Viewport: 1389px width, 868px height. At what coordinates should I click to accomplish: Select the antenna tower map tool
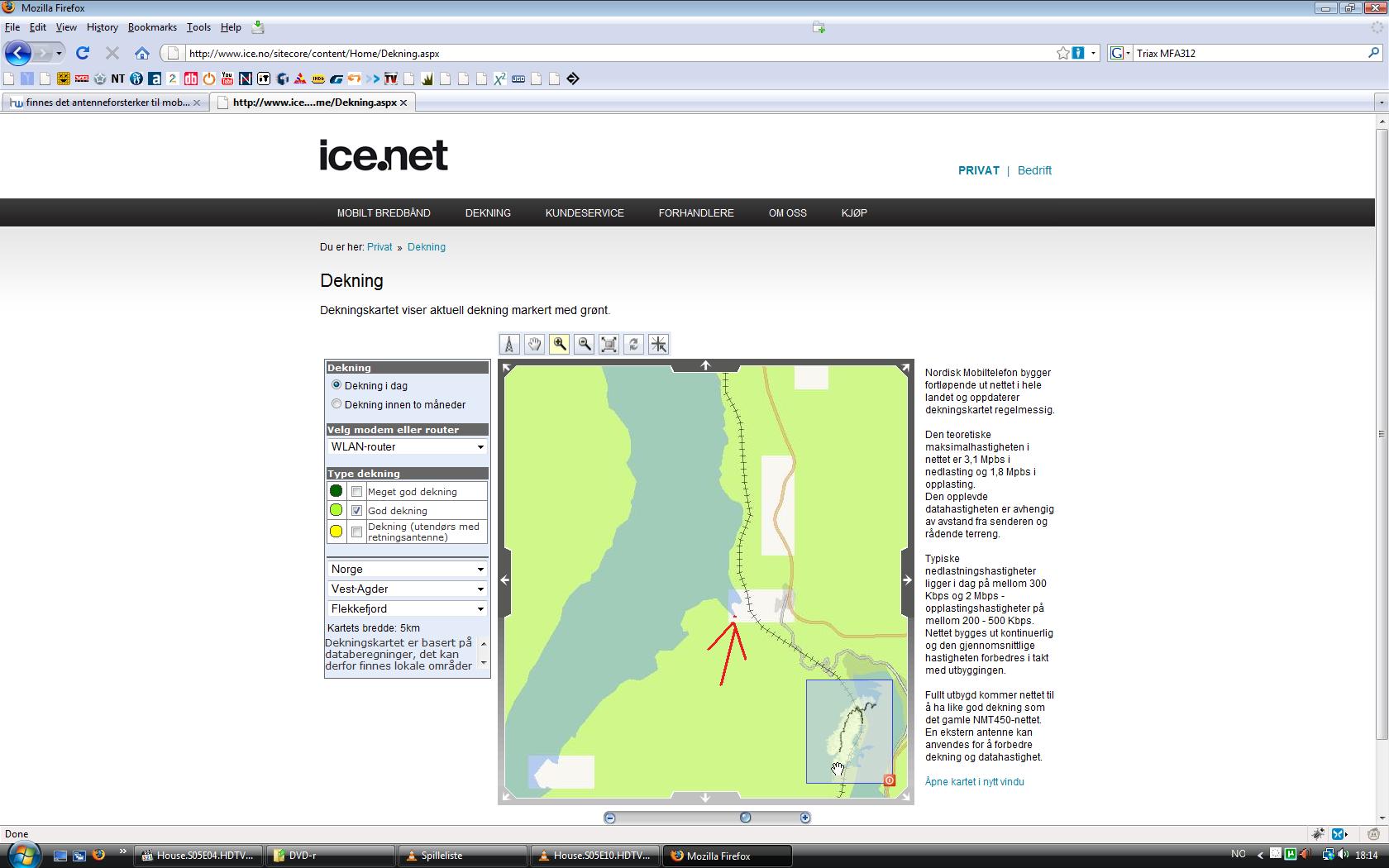tap(509, 345)
